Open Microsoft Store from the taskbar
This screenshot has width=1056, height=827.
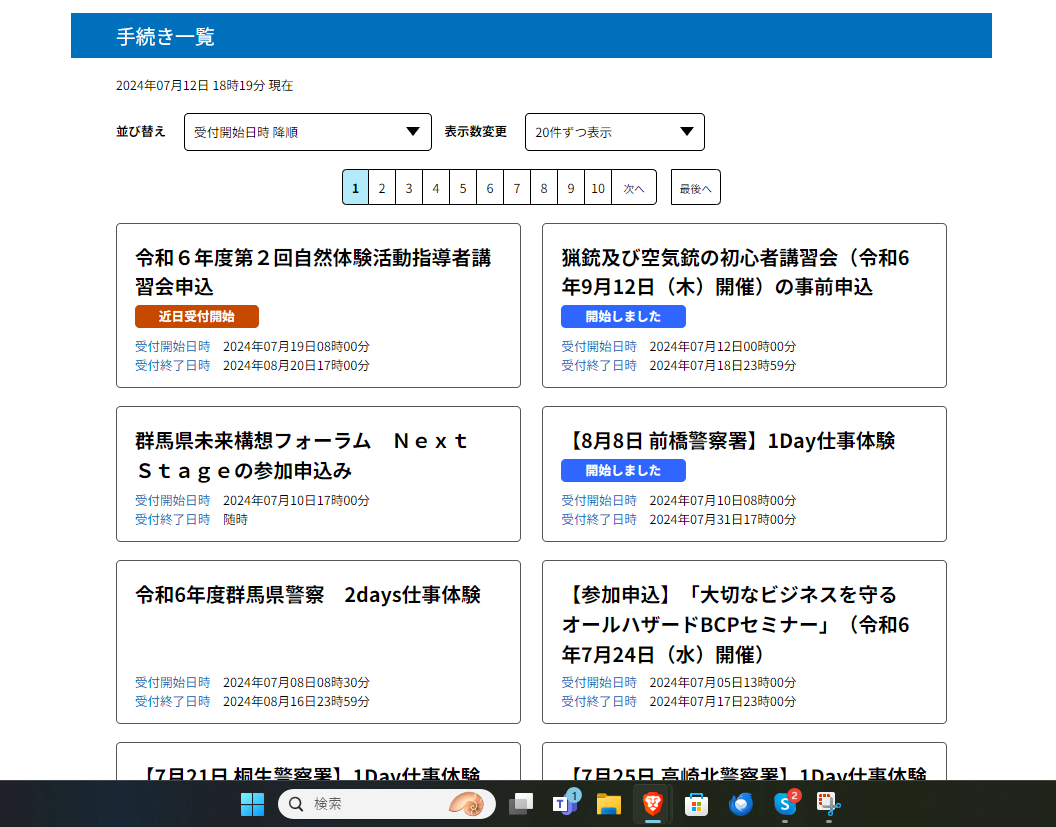pyautogui.click(x=697, y=804)
